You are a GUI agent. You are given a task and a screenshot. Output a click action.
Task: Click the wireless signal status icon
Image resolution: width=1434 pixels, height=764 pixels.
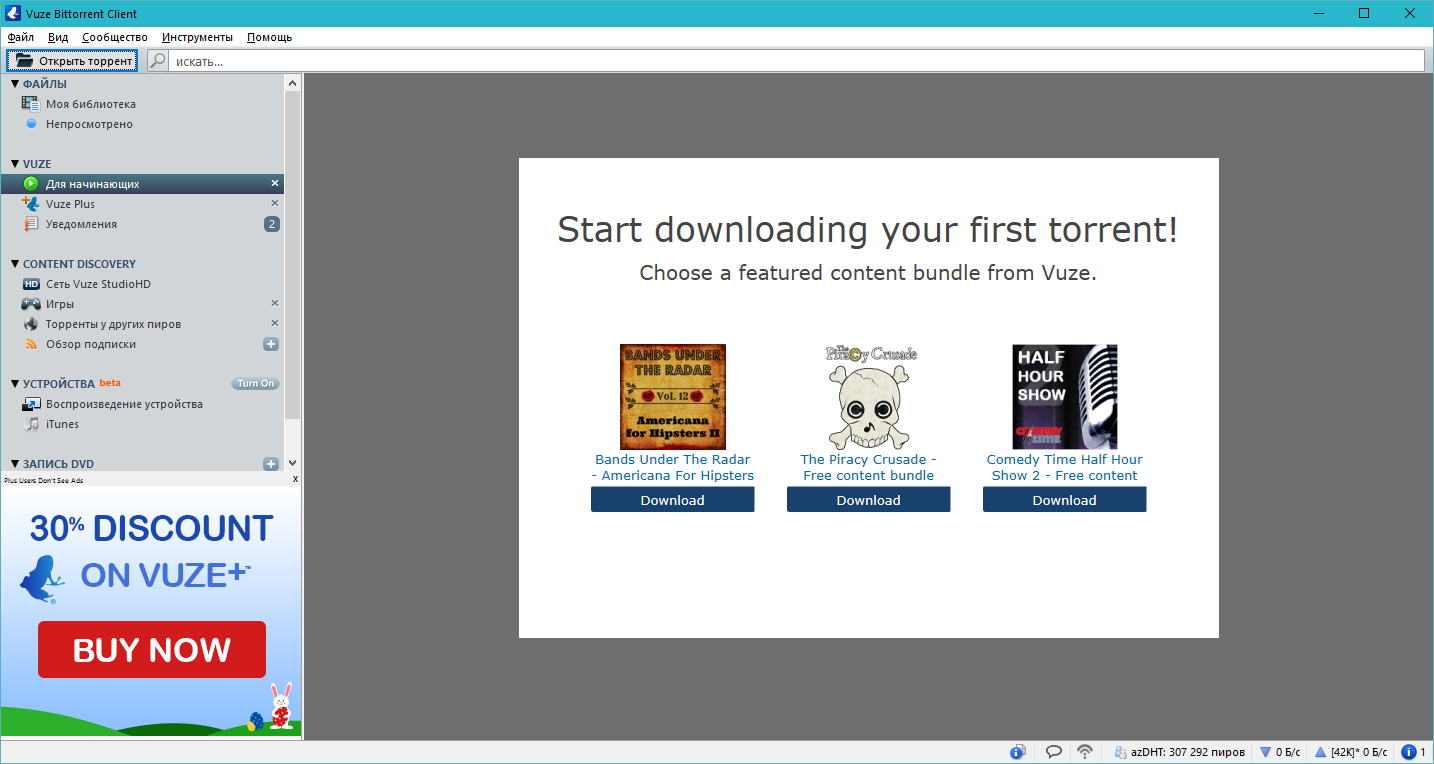(1085, 752)
